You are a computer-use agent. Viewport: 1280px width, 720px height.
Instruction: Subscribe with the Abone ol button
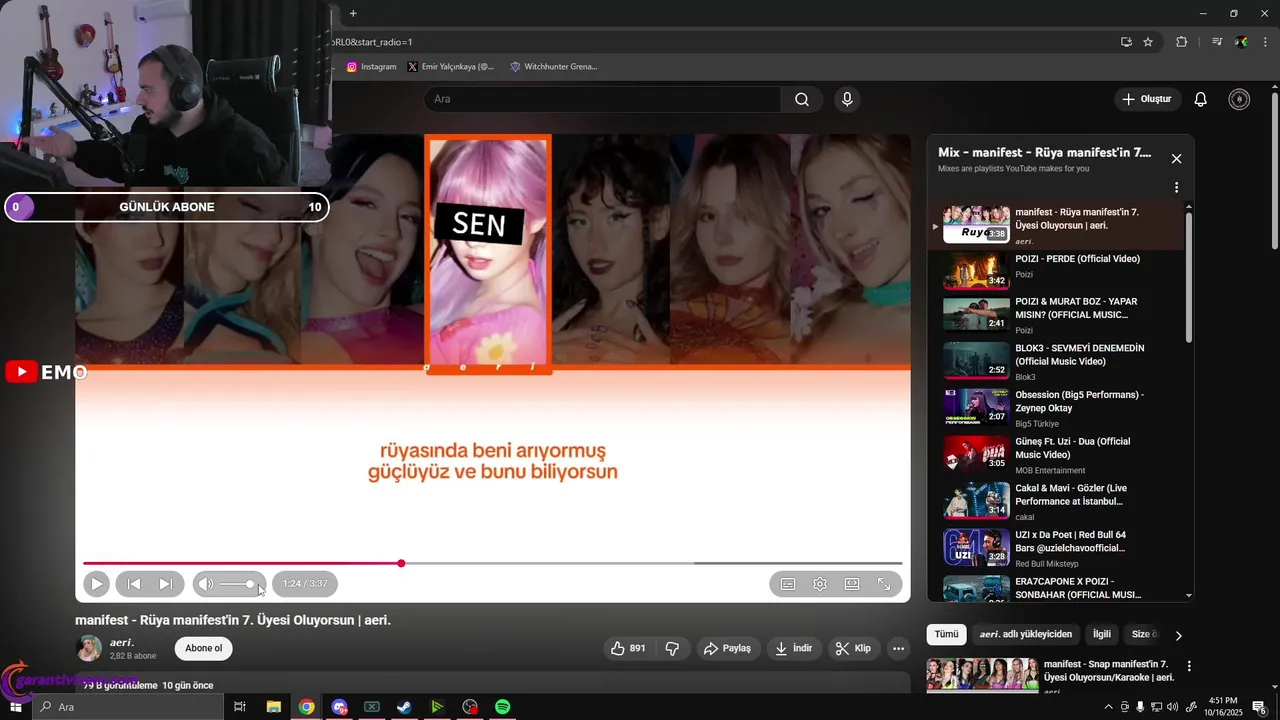pos(204,648)
